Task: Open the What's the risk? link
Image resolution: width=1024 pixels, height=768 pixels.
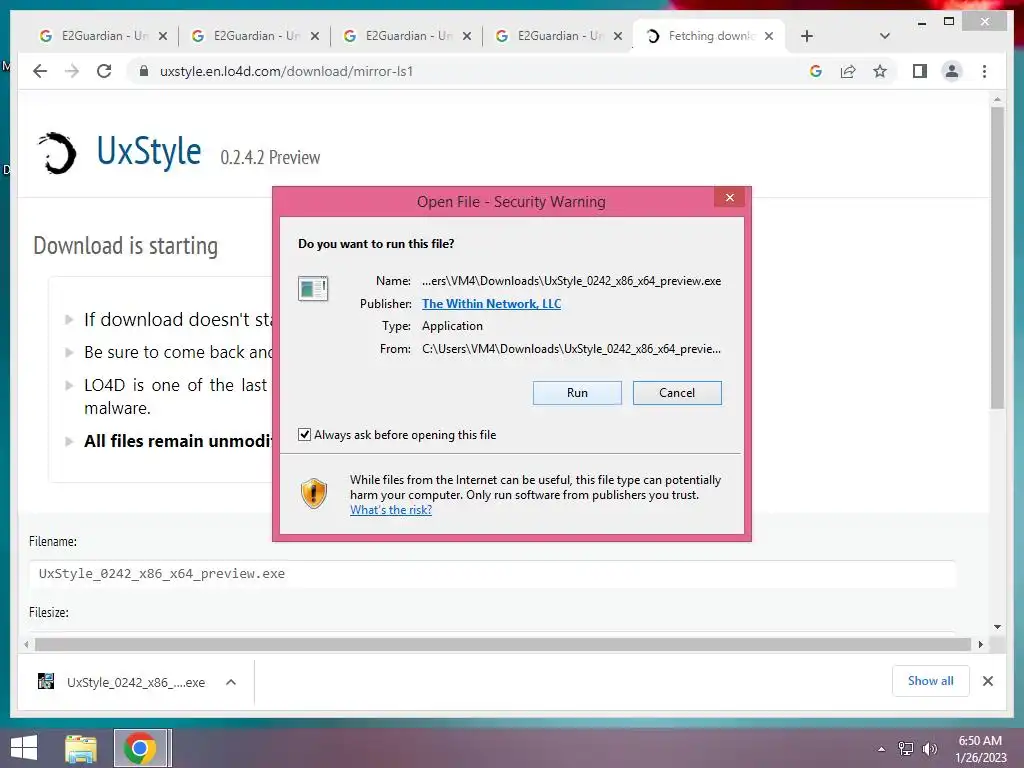Action: tap(391, 510)
